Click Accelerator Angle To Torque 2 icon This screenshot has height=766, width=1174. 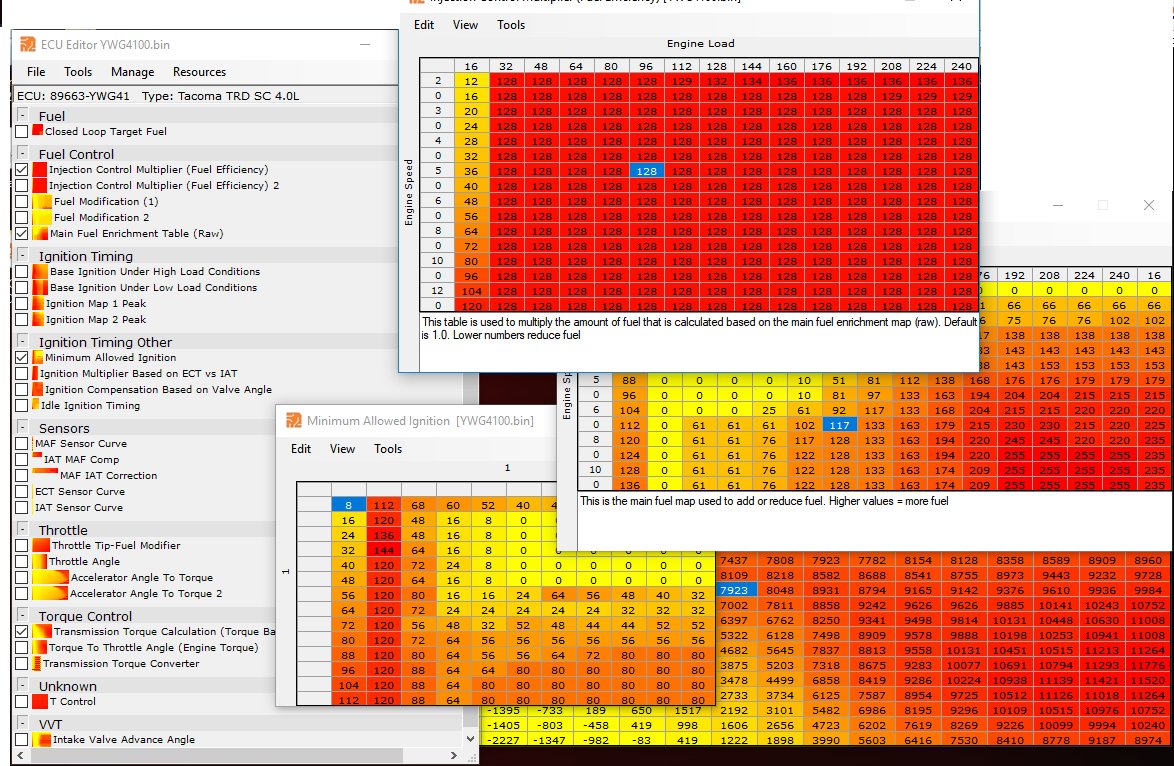coord(50,593)
